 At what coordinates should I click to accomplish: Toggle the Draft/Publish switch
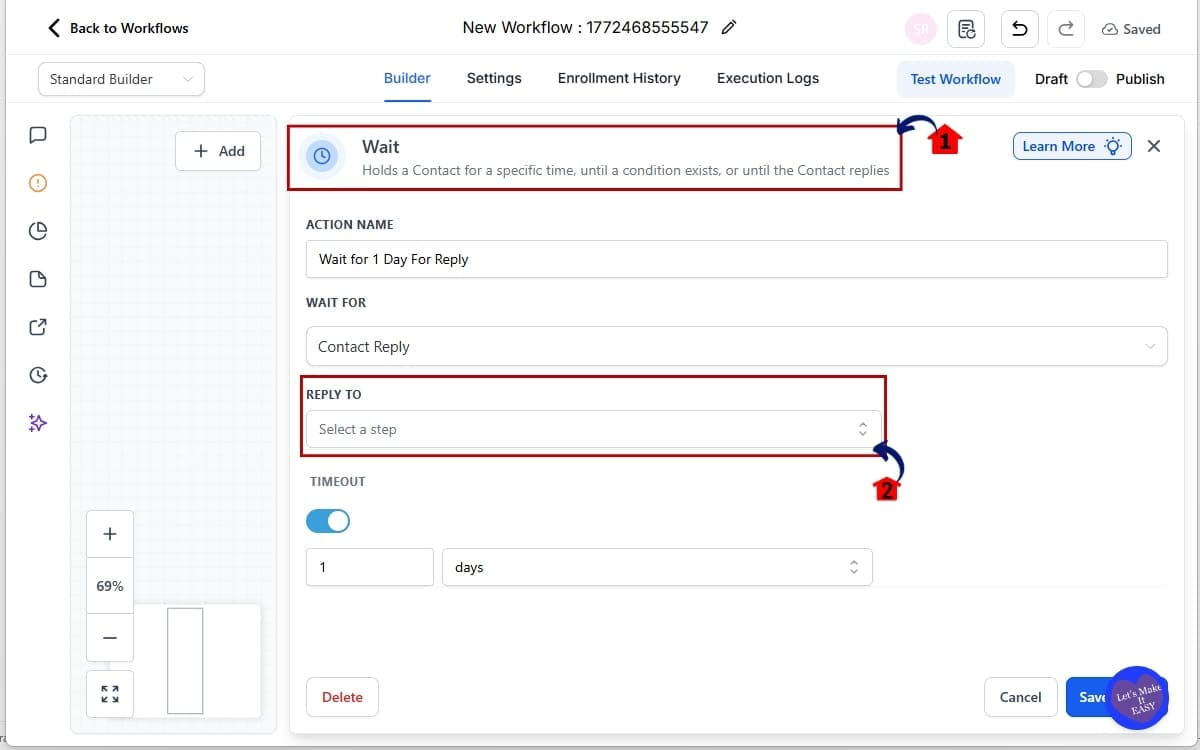1091,79
